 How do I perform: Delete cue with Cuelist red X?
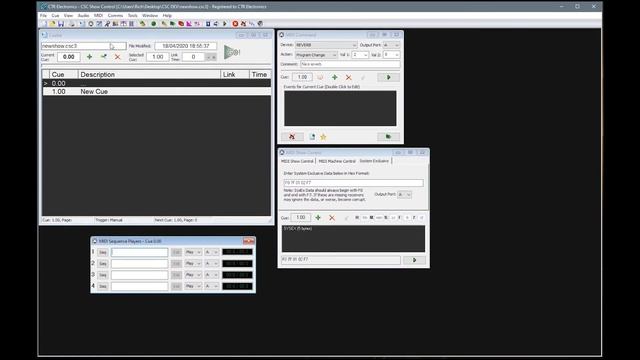click(118, 57)
